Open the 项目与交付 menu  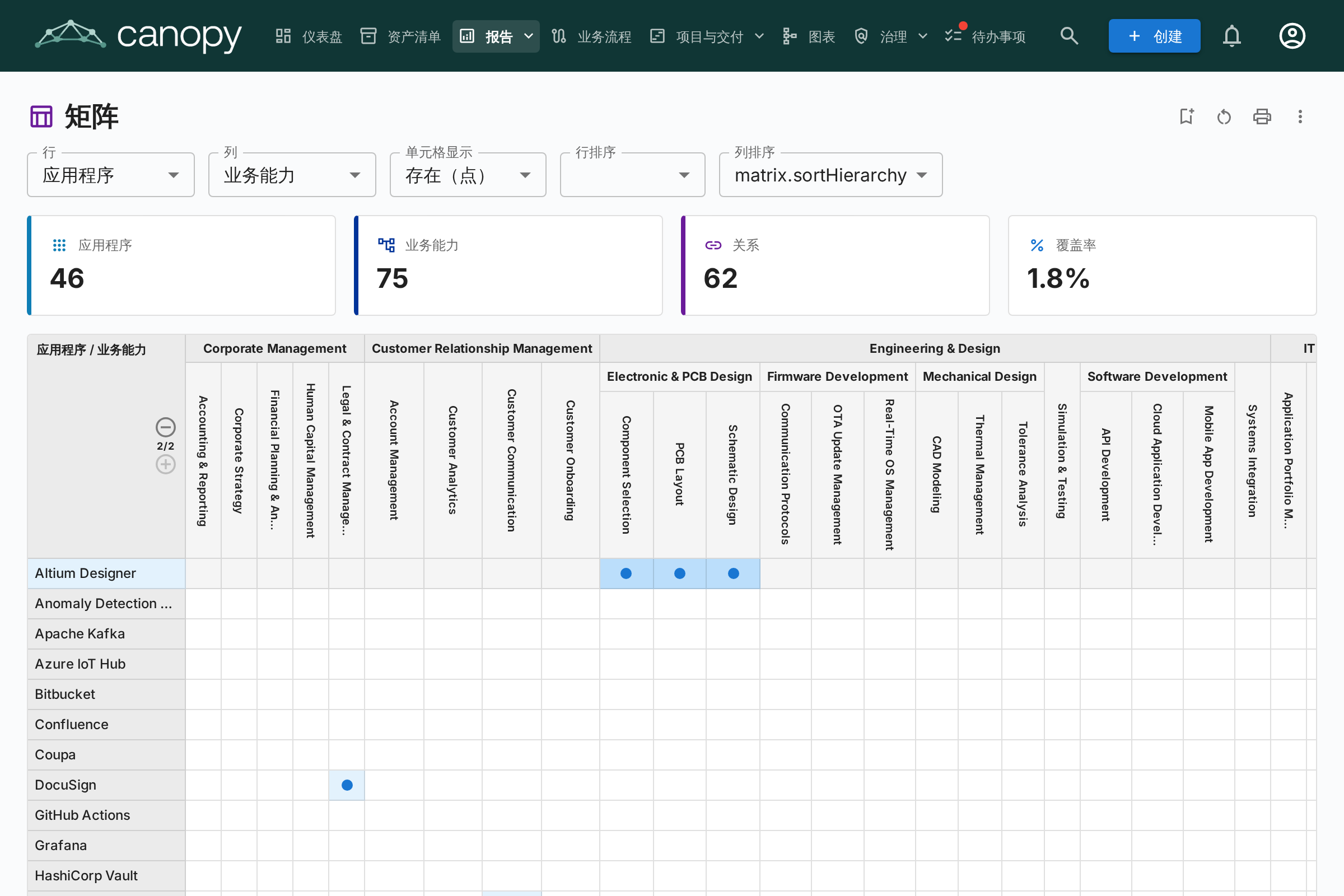tap(707, 36)
